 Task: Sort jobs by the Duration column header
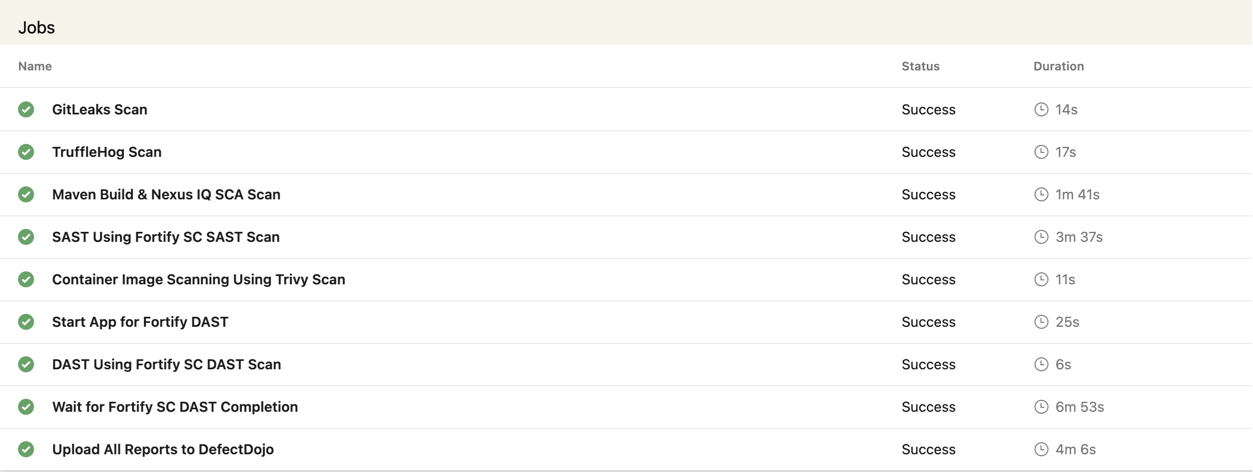(x=1058, y=66)
